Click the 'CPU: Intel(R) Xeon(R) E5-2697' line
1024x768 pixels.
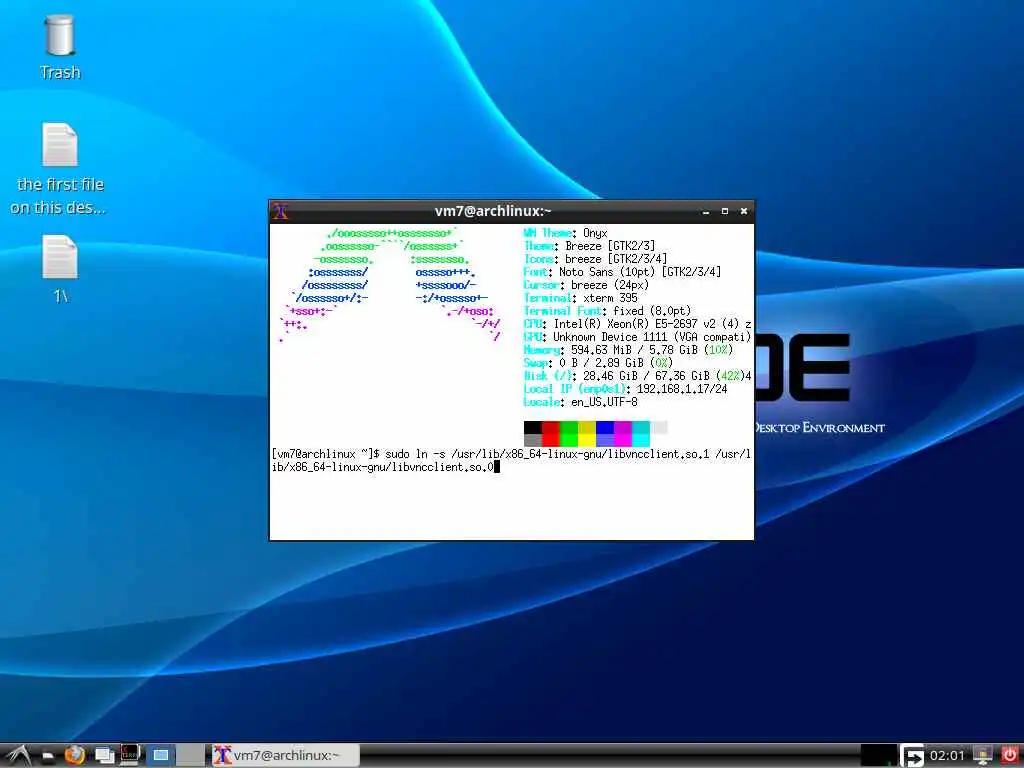pos(637,324)
